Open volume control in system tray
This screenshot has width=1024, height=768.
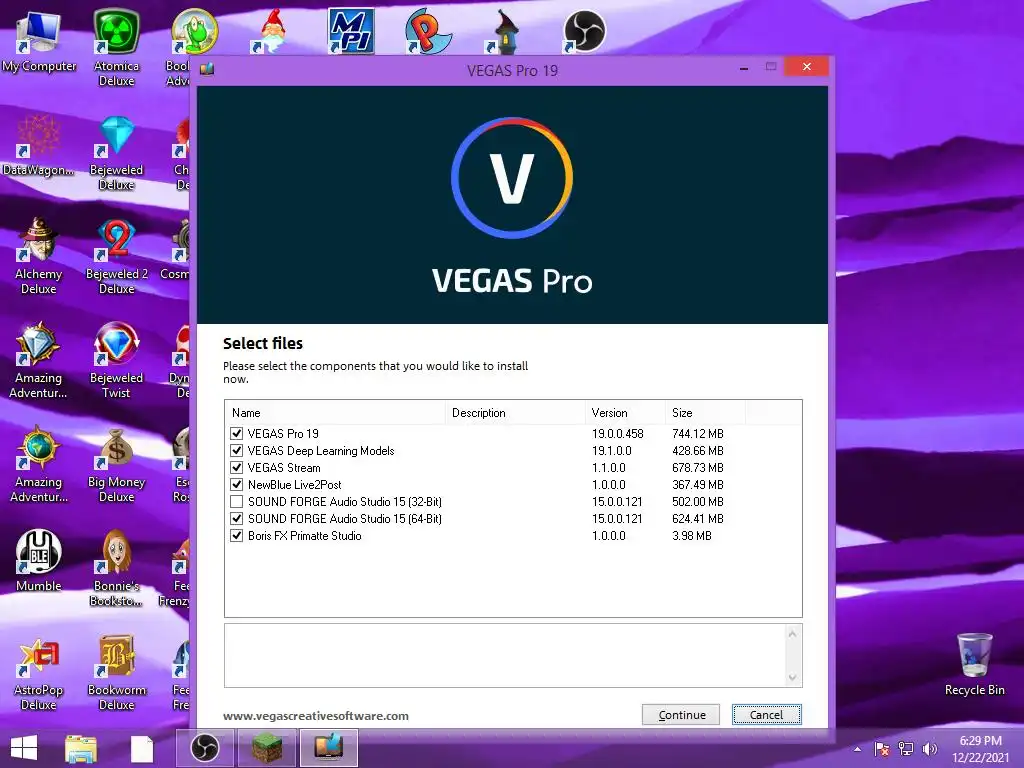tap(929, 749)
